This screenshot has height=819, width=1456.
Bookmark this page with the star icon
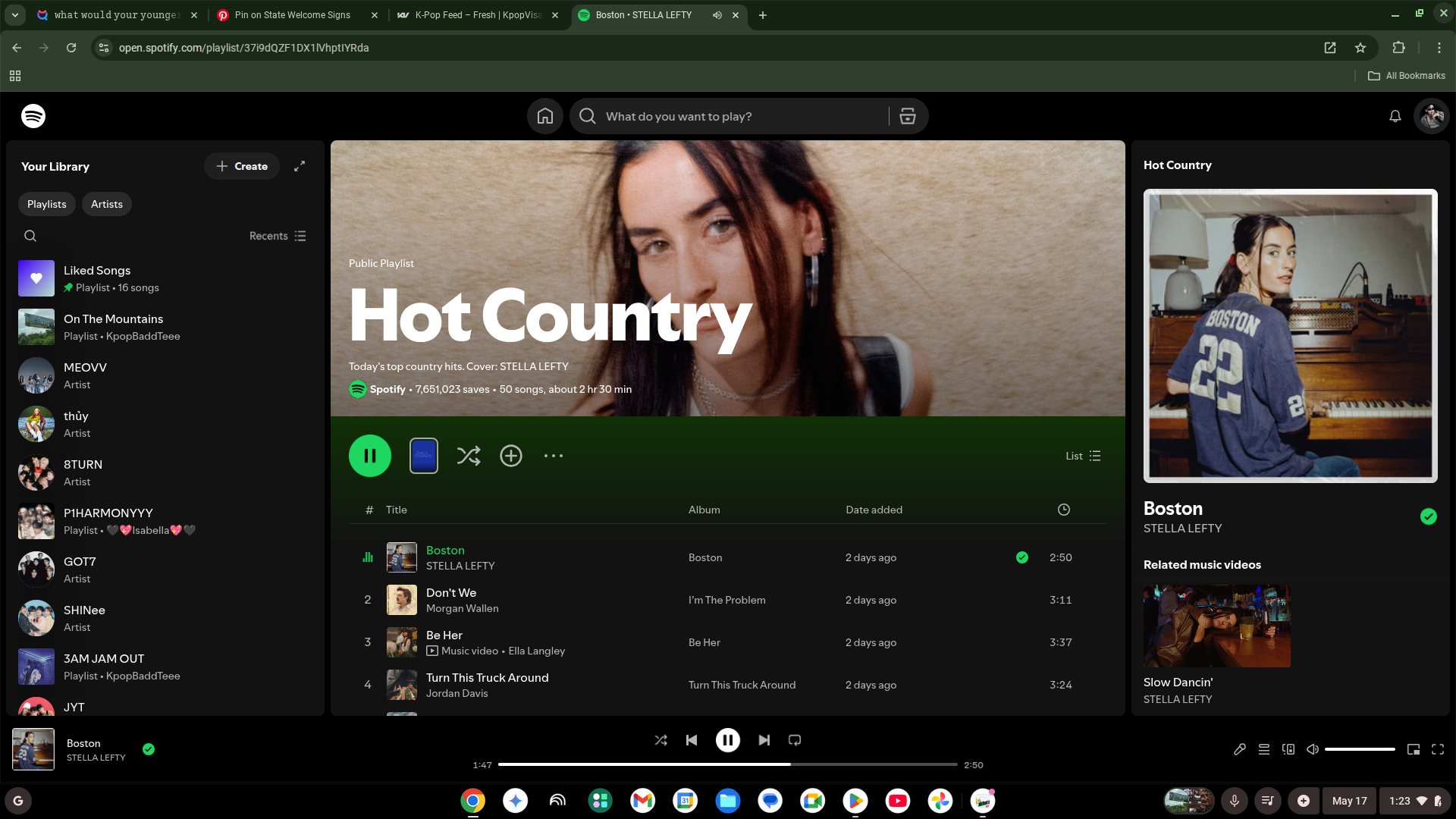pos(1360,48)
